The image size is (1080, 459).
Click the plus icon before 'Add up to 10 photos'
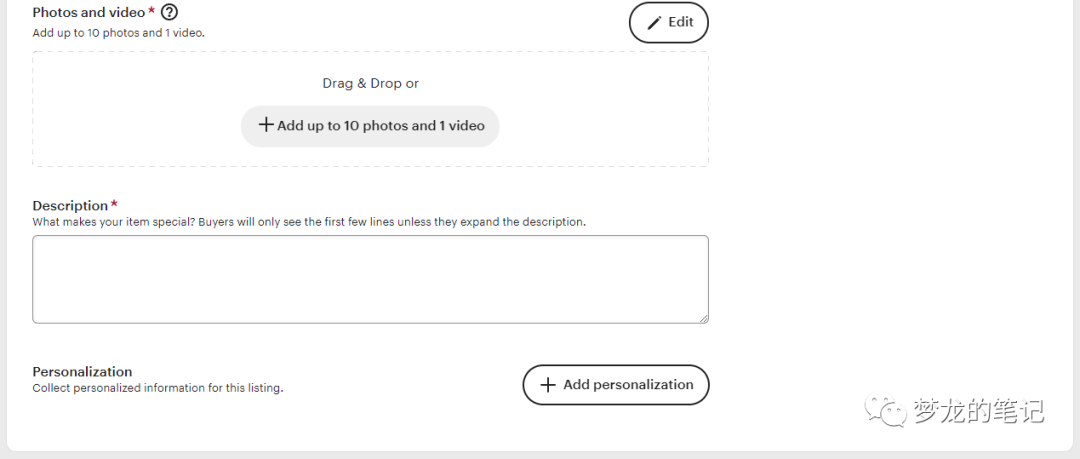click(x=266, y=125)
